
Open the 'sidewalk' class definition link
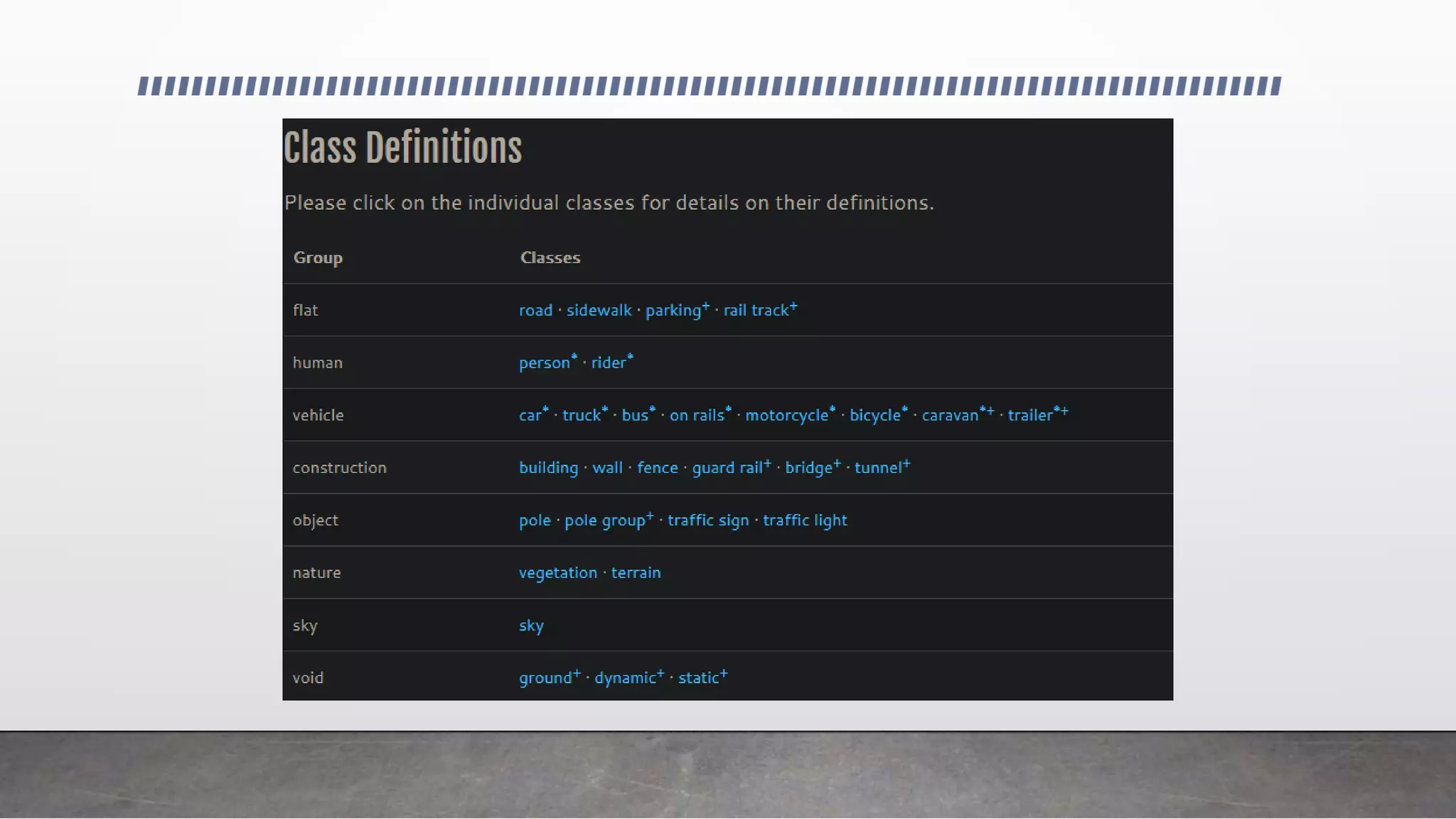[x=599, y=311]
